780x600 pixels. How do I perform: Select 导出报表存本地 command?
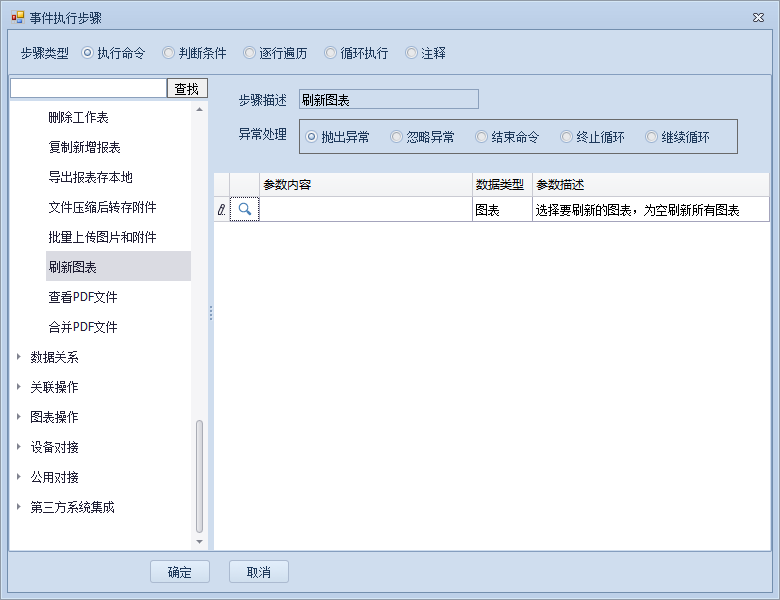[90, 177]
